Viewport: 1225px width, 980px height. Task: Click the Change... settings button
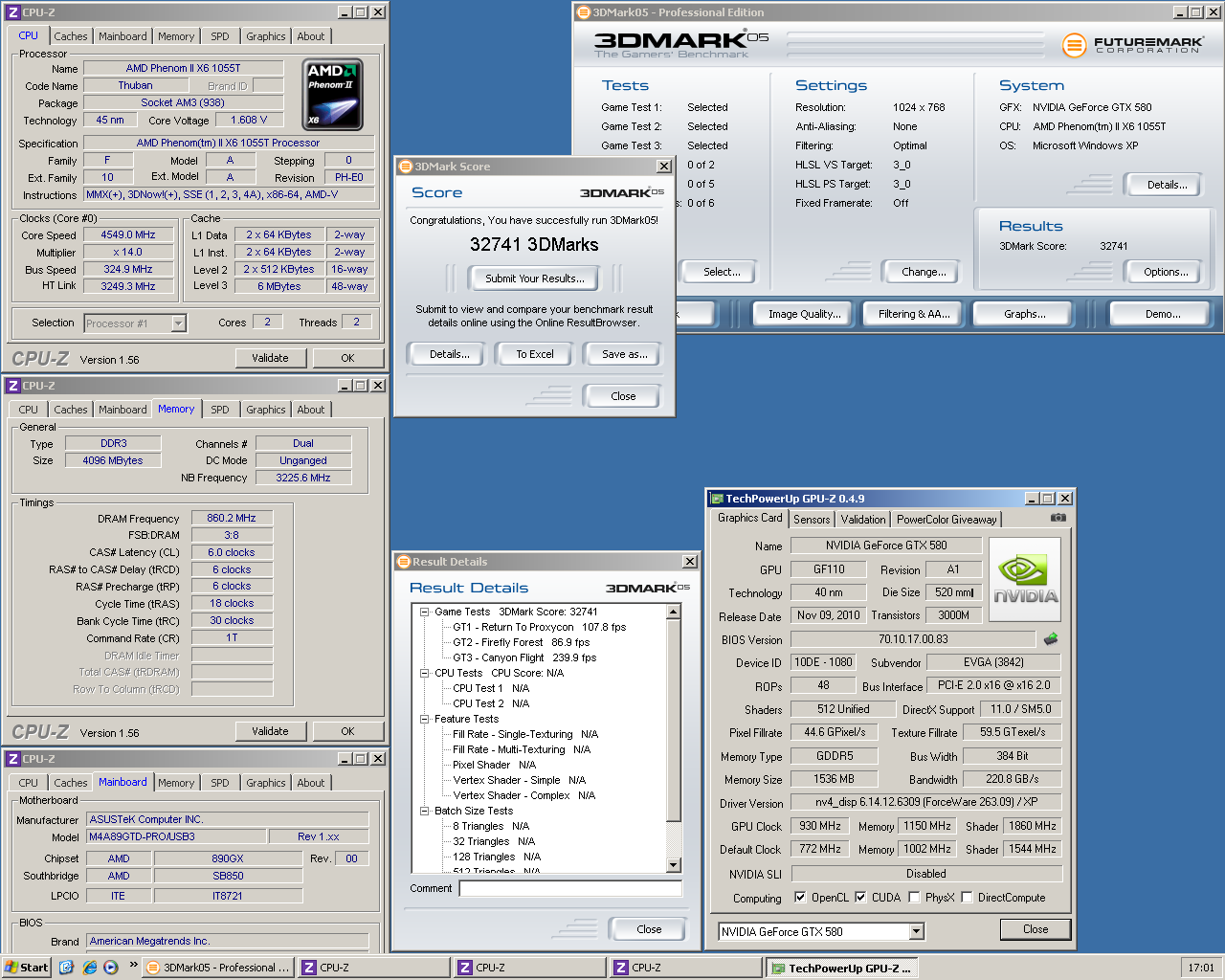click(x=924, y=272)
